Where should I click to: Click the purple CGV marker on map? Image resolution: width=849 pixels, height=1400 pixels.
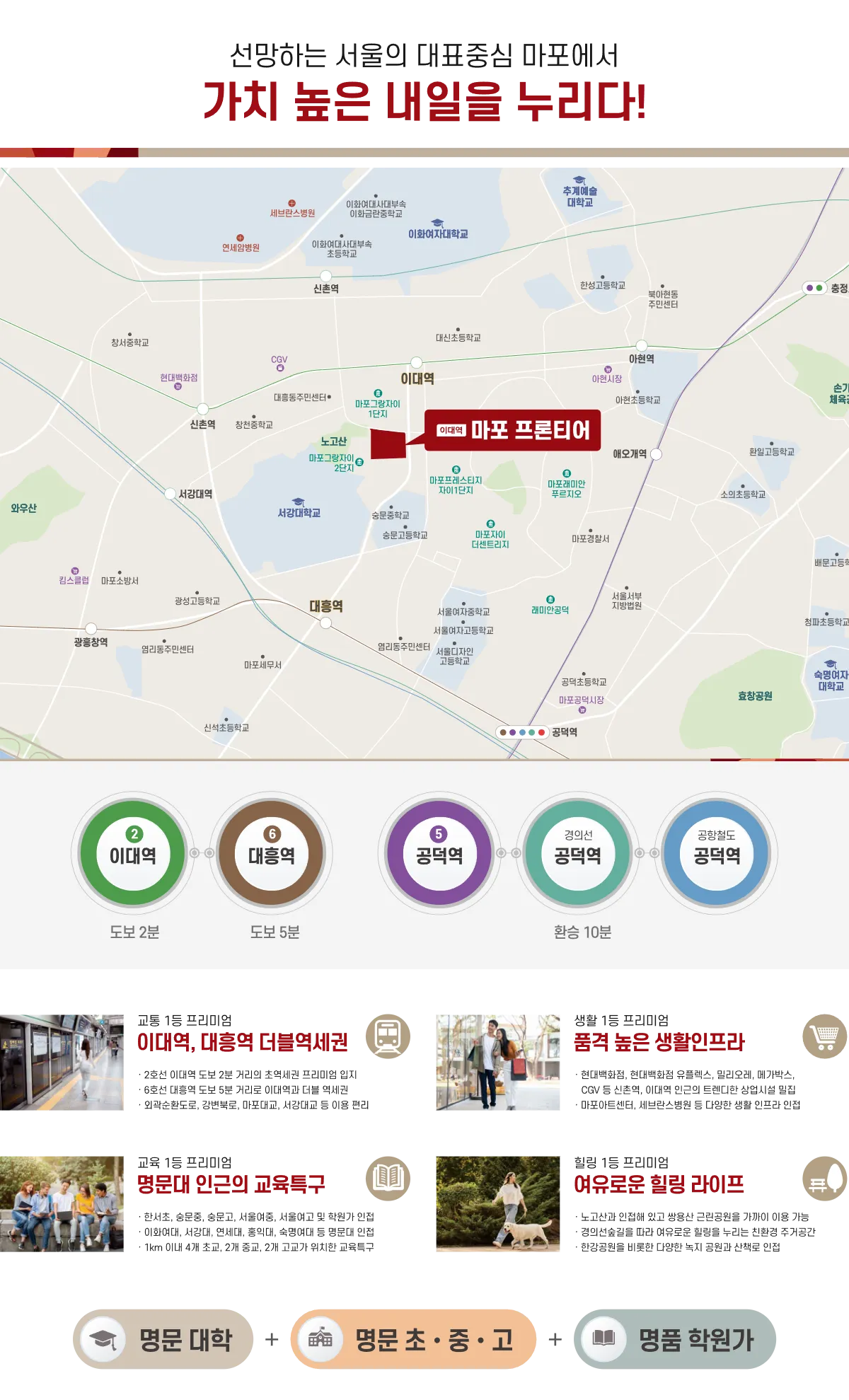[280, 368]
